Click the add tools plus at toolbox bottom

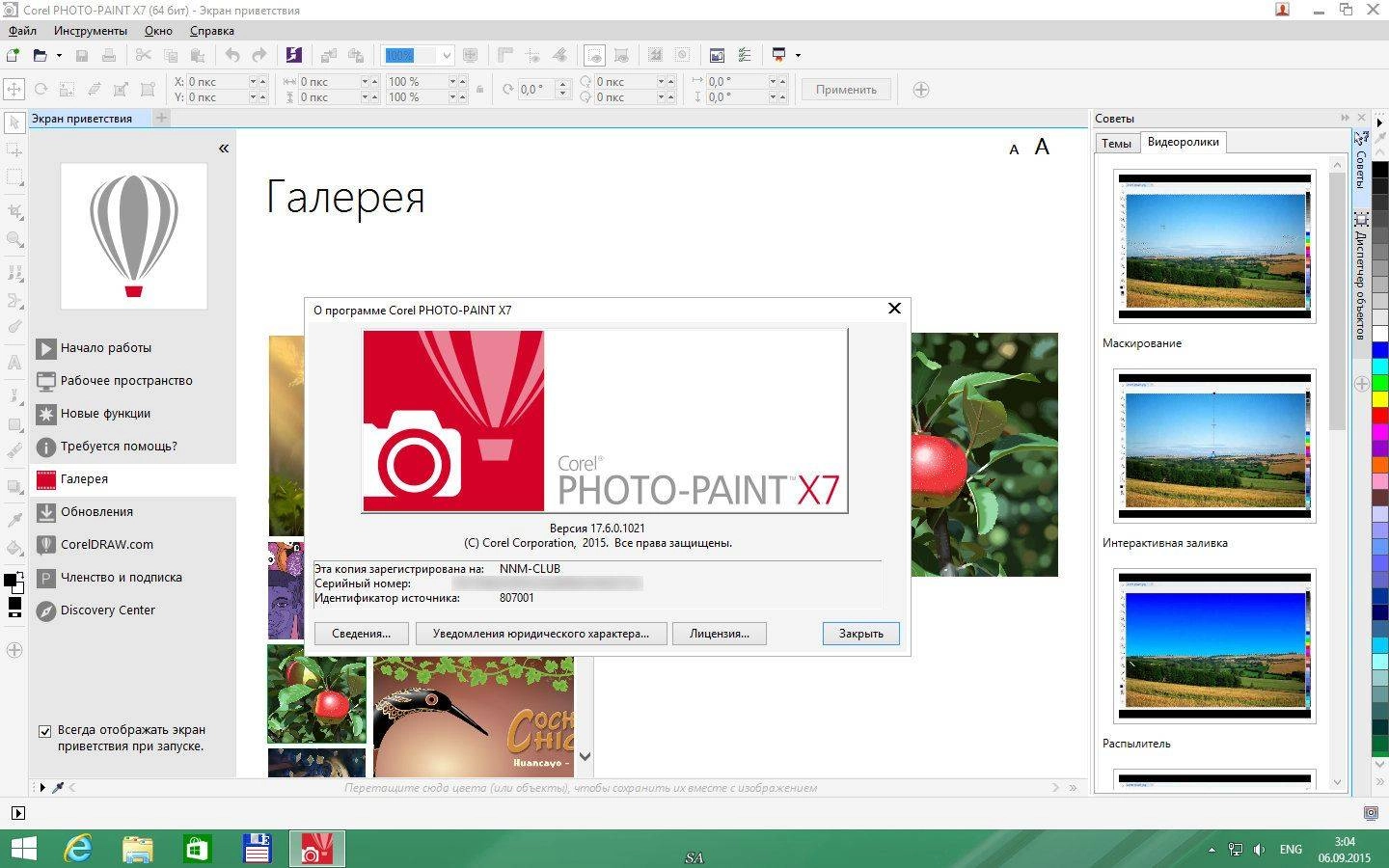click(14, 650)
